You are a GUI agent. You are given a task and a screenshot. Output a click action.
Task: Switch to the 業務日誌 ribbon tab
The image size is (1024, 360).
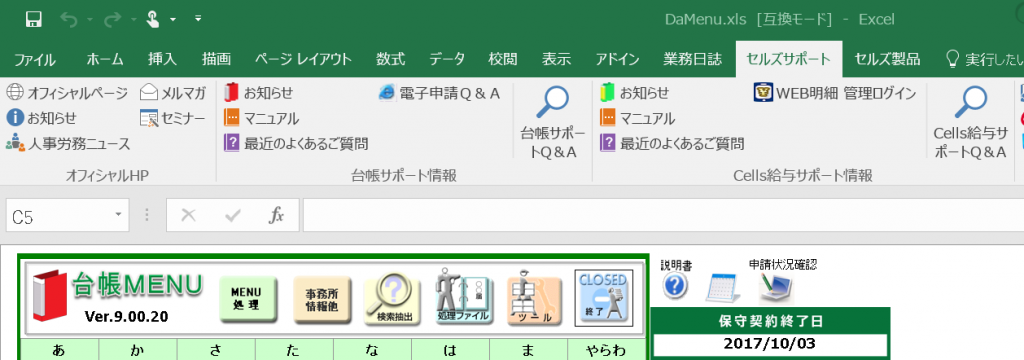[692, 59]
